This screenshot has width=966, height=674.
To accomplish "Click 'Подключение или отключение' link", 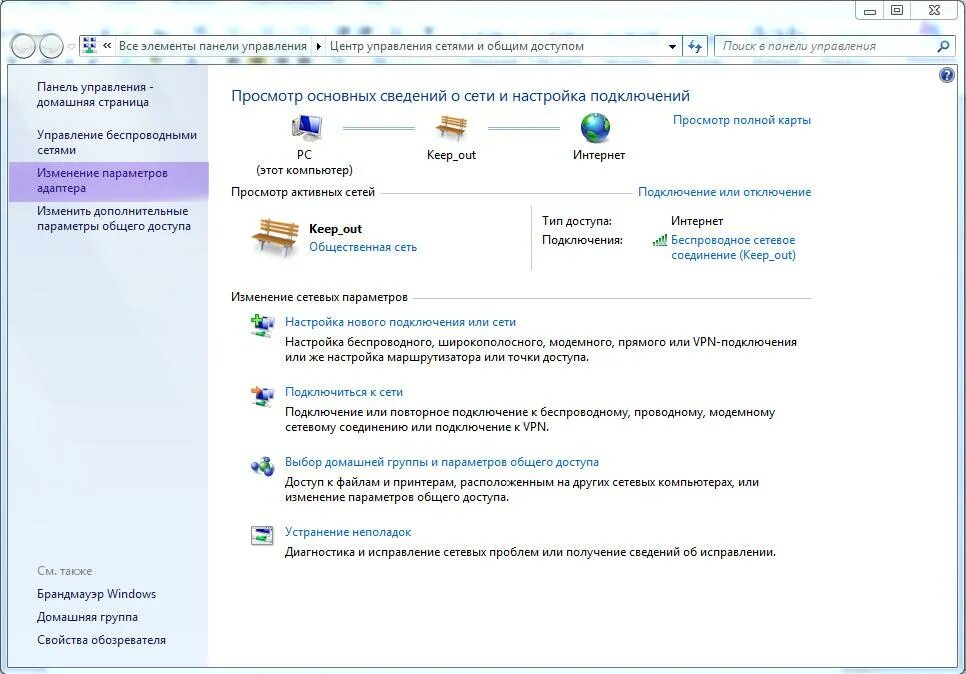I will click(724, 192).
